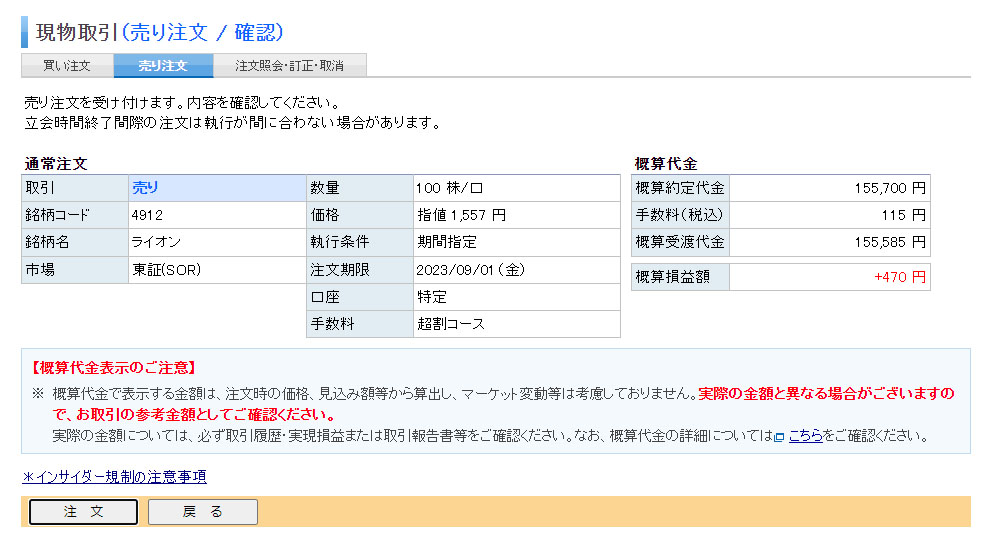Click the stock name ライオン
The width and height of the screenshot is (1002, 552).
pyautogui.click(x=156, y=242)
